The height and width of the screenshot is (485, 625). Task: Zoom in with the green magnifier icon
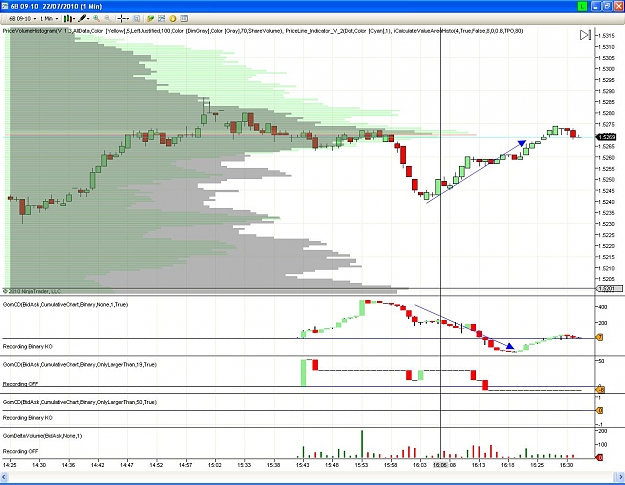(x=96, y=19)
